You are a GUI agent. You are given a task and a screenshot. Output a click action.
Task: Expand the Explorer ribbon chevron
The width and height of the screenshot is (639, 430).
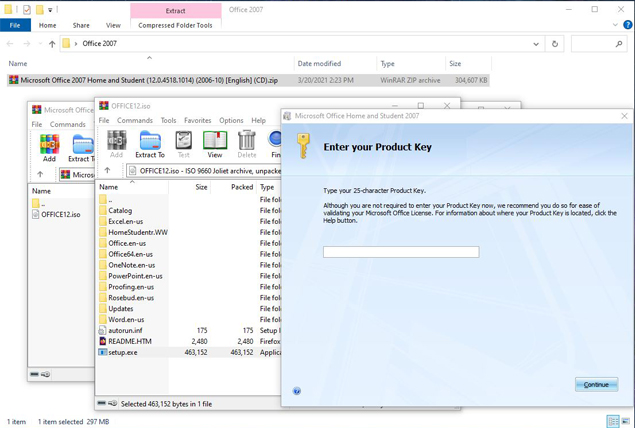pos(615,25)
